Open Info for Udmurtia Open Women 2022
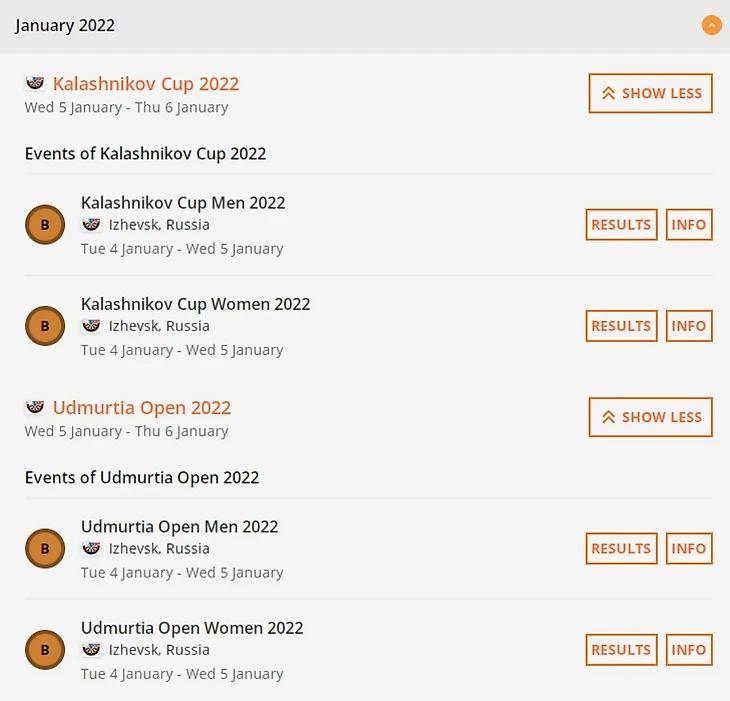 tap(689, 650)
